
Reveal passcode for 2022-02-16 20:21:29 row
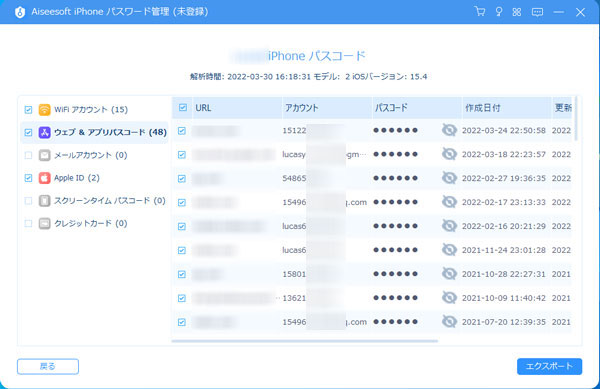click(449, 226)
